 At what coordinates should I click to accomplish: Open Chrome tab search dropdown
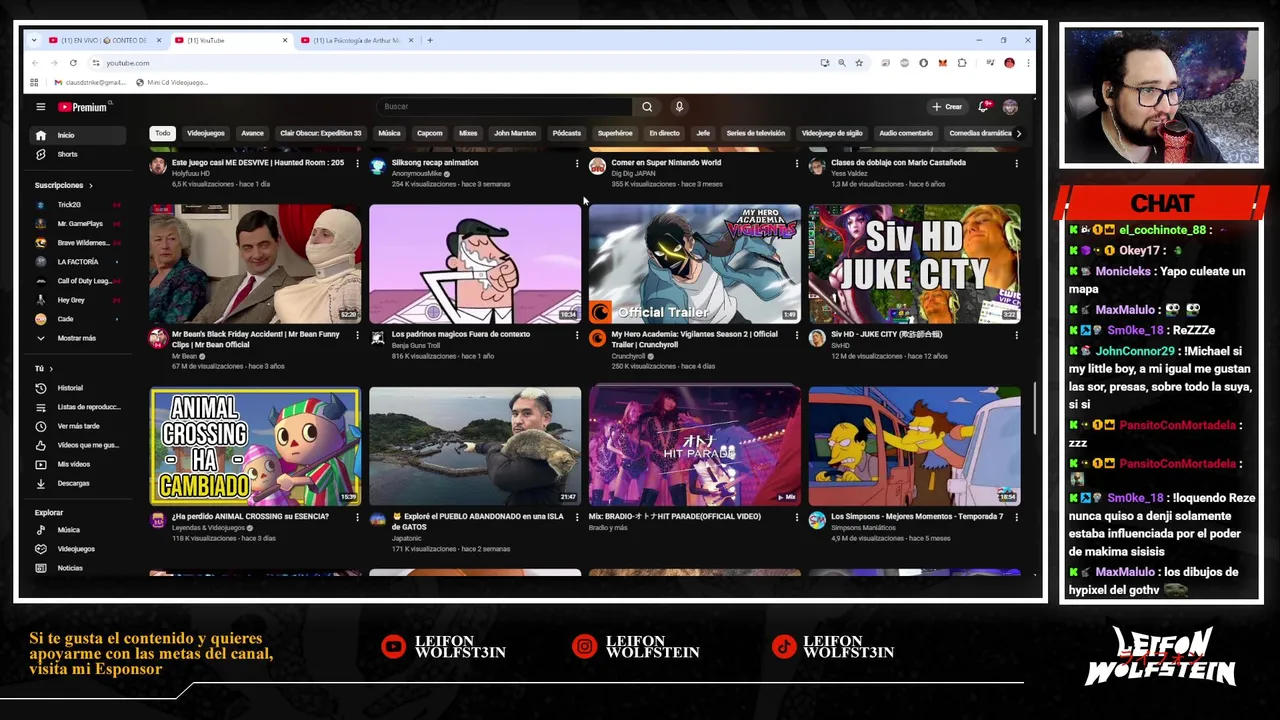tap(34, 40)
